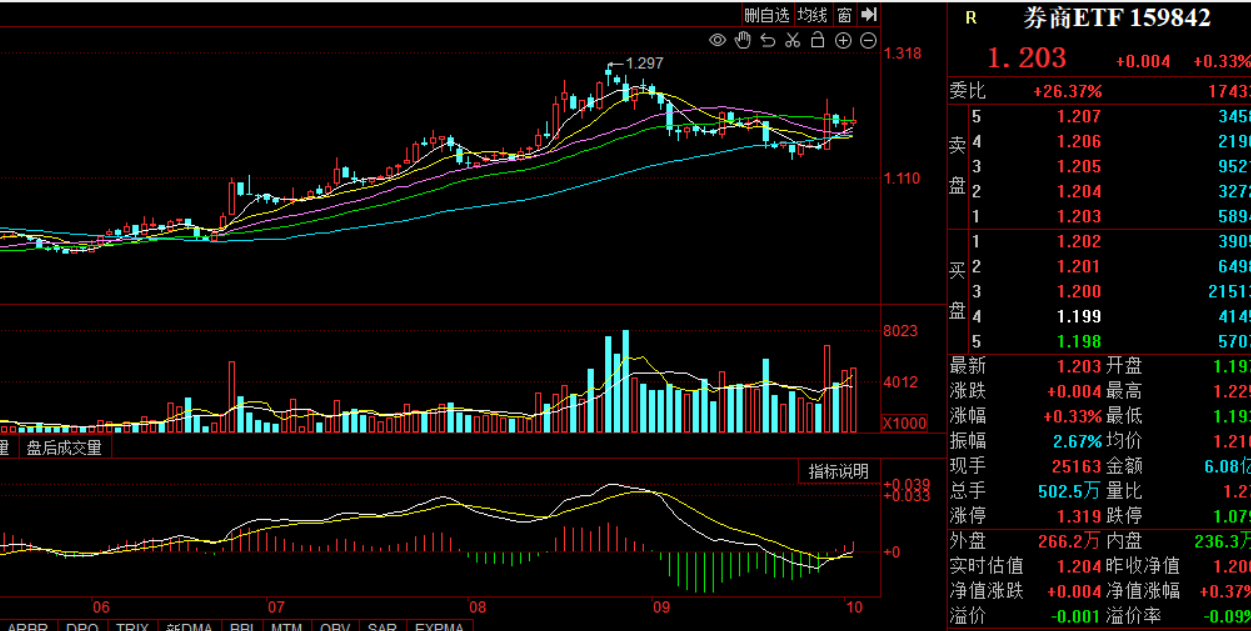Click the 窗 window button

845,14
